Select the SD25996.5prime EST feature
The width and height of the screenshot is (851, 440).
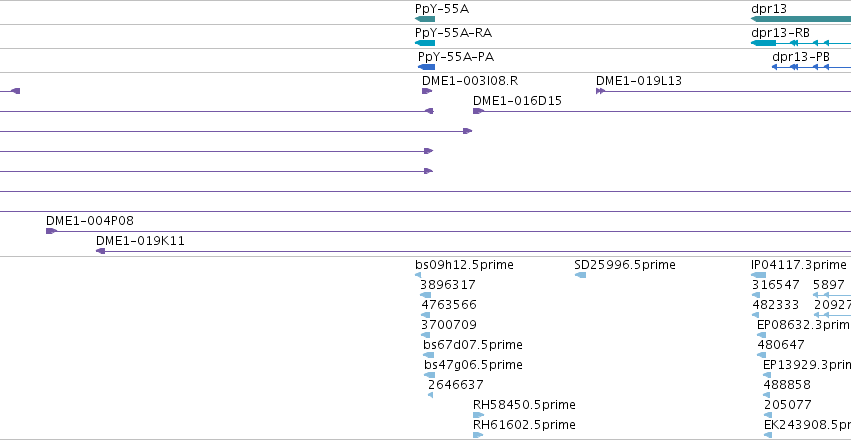click(580, 275)
